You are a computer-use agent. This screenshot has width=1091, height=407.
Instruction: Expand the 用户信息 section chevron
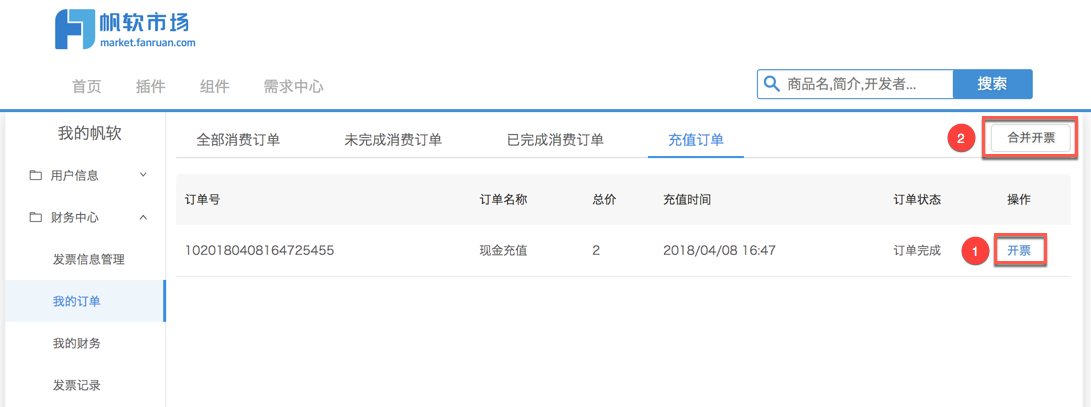[x=143, y=175]
